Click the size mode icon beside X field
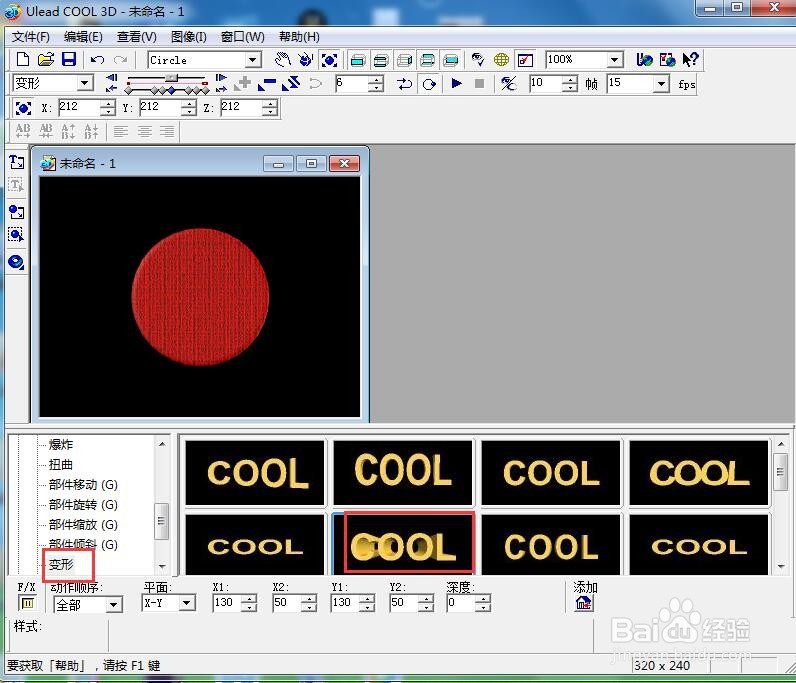 pyautogui.click(x=23, y=108)
